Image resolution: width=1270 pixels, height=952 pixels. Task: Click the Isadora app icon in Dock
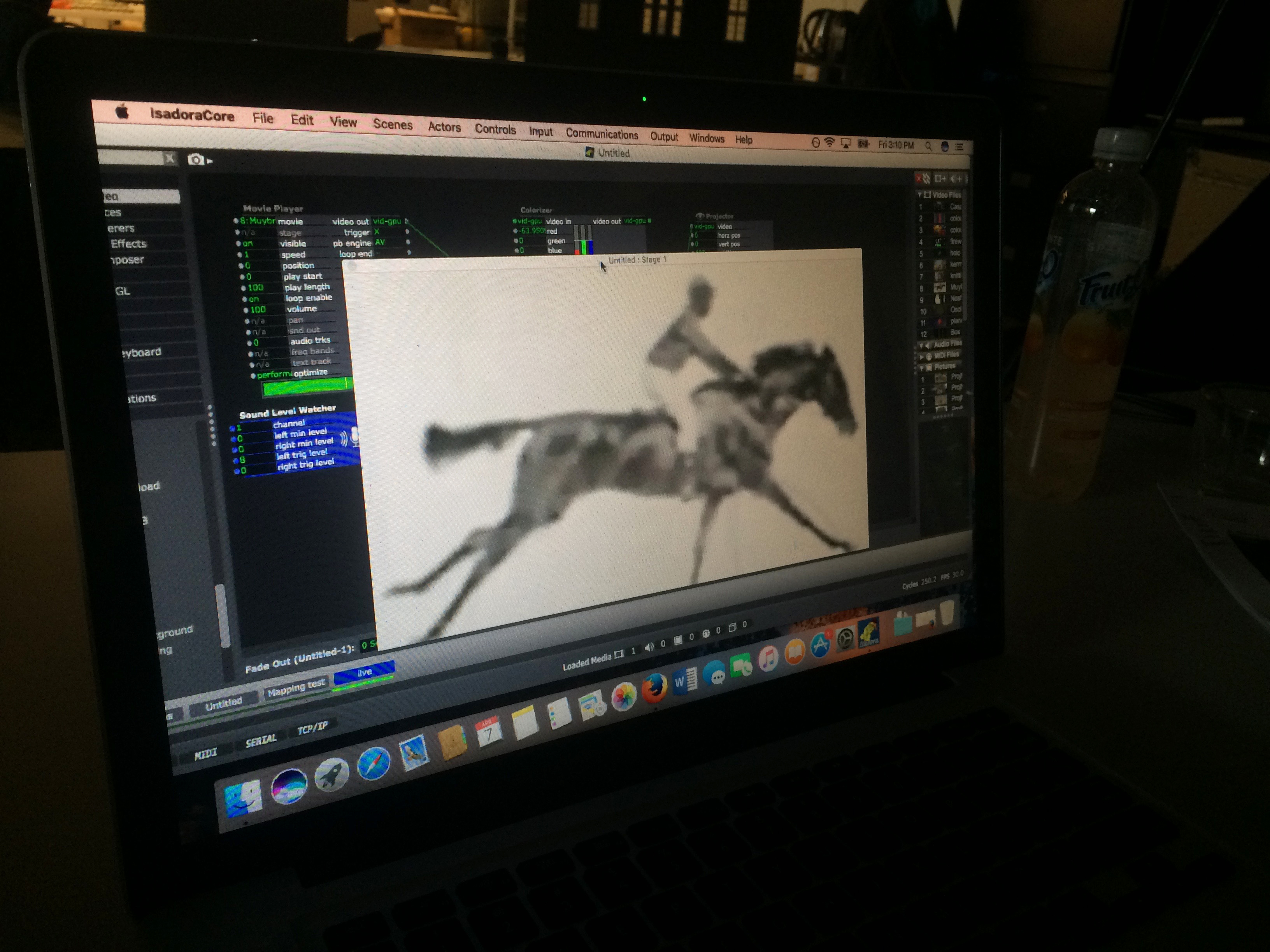pos(869,633)
